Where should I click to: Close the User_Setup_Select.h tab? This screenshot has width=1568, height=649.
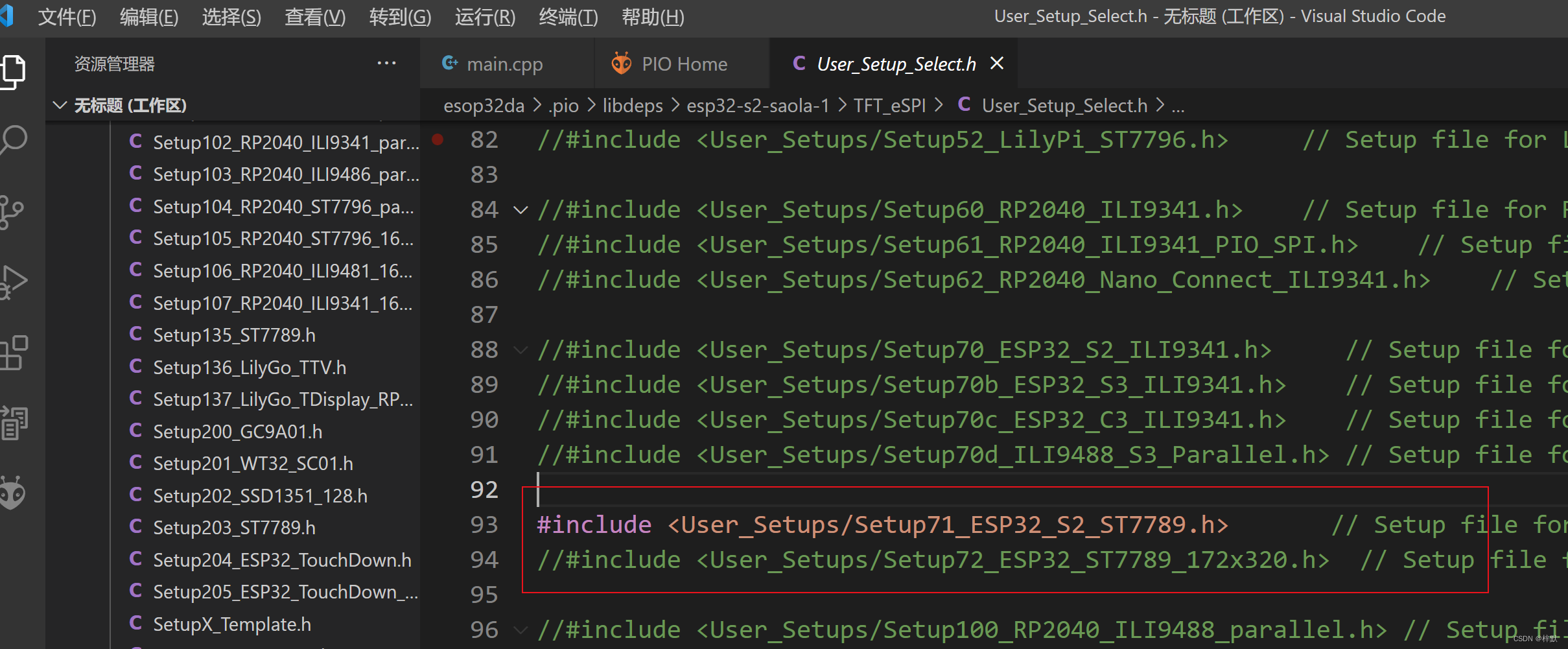(x=997, y=63)
